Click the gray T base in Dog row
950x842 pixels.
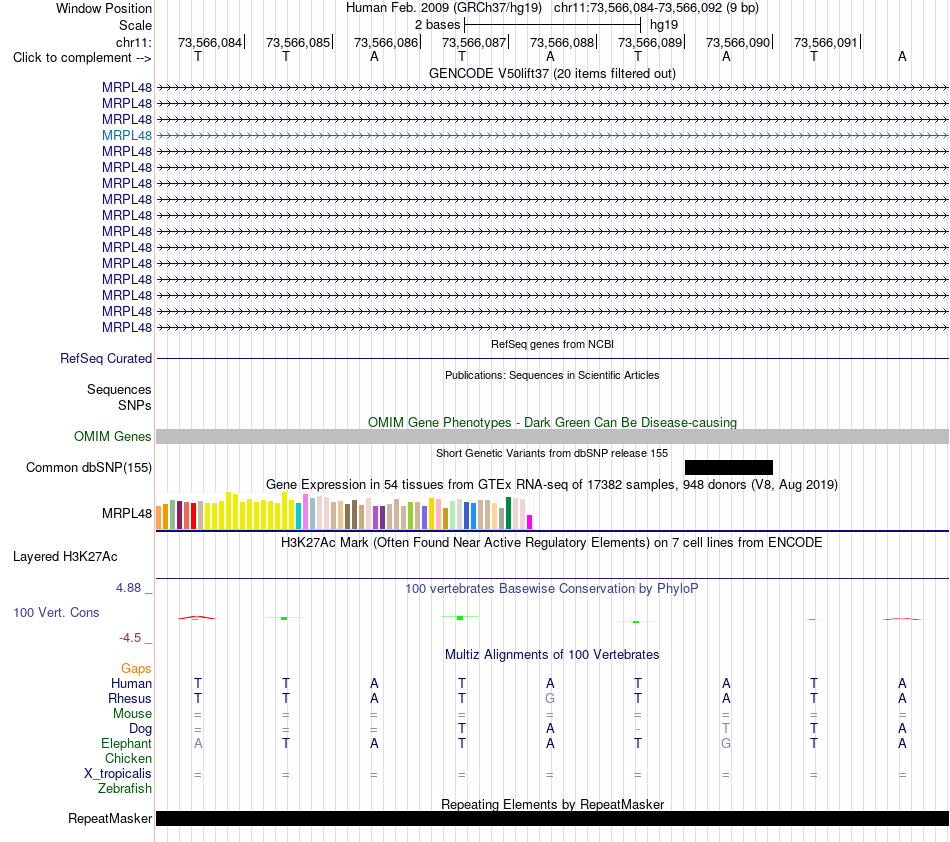pyautogui.click(x=726, y=728)
